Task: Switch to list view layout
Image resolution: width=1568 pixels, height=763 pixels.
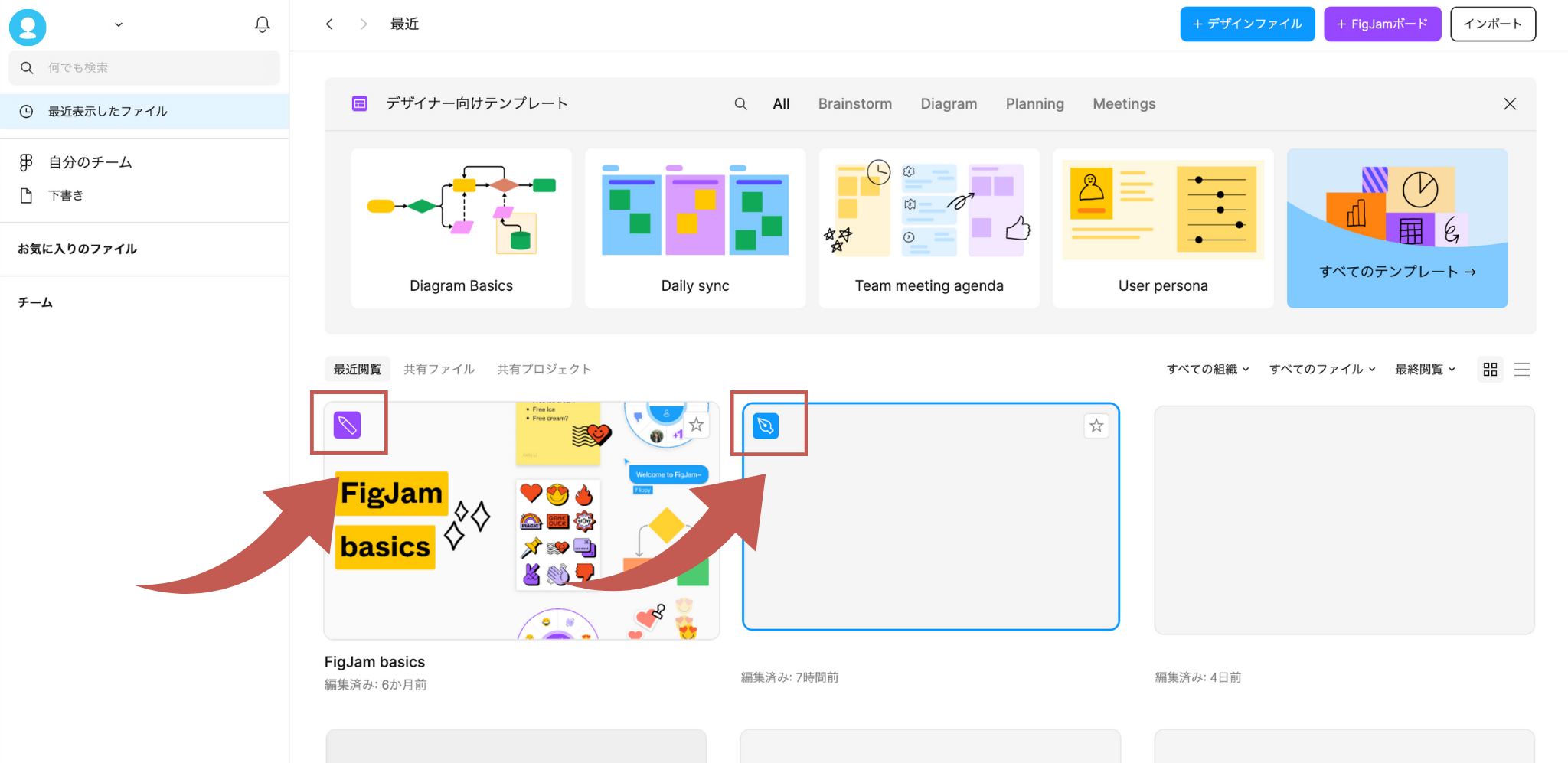Action: [x=1522, y=369]
